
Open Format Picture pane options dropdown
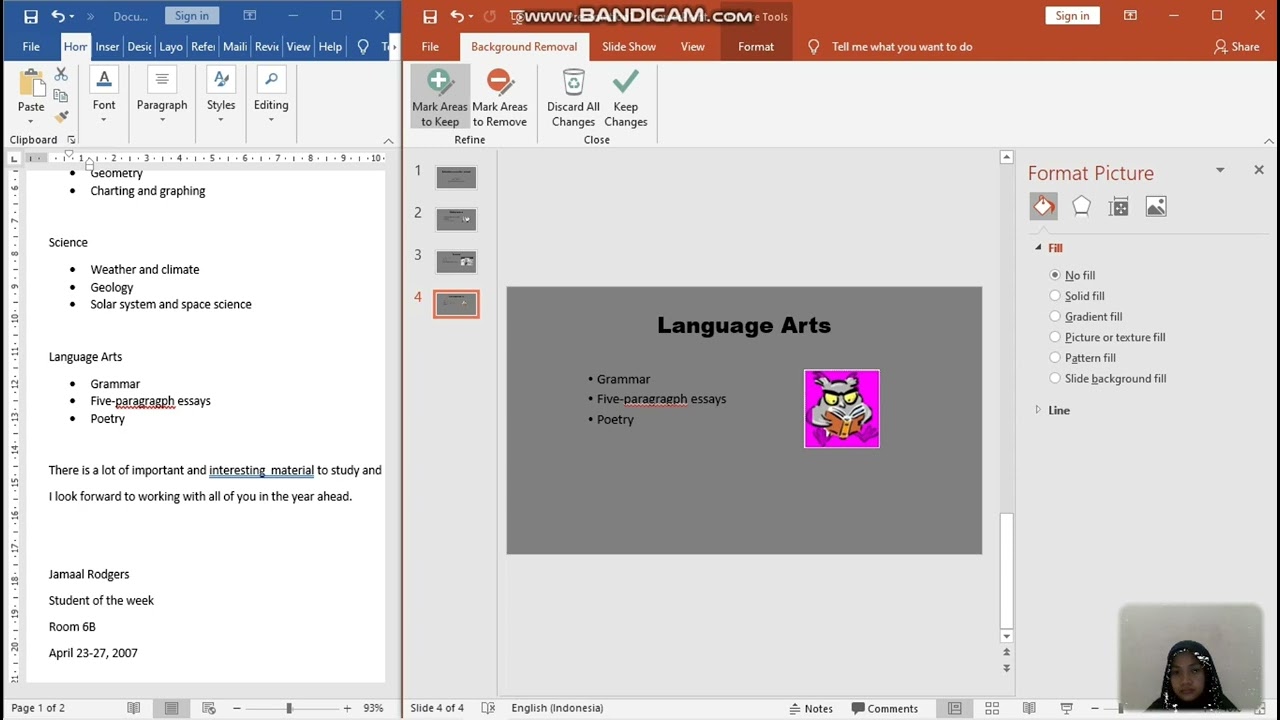point(1220,171)
